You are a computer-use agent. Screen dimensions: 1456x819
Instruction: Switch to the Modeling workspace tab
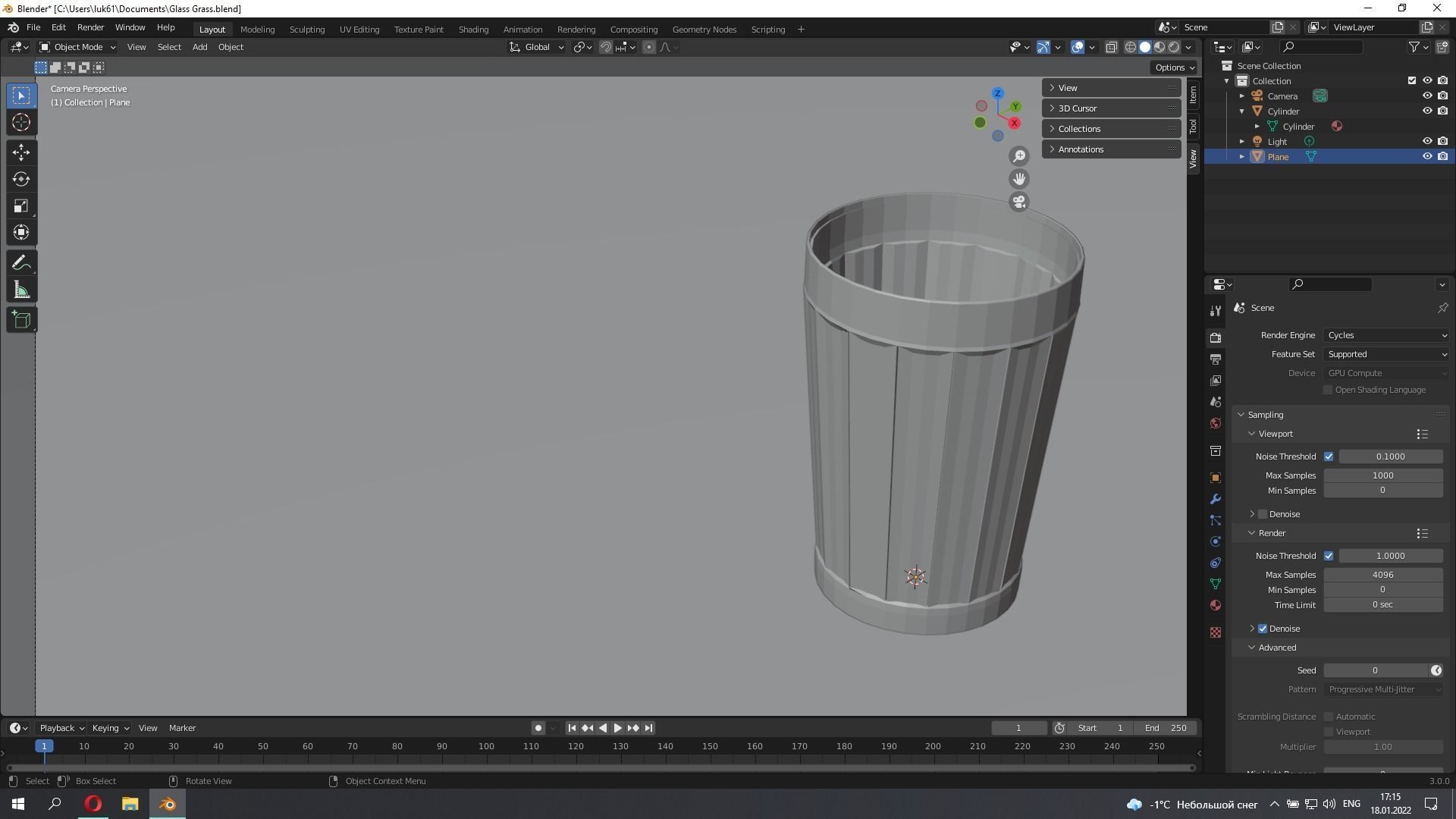257,29
